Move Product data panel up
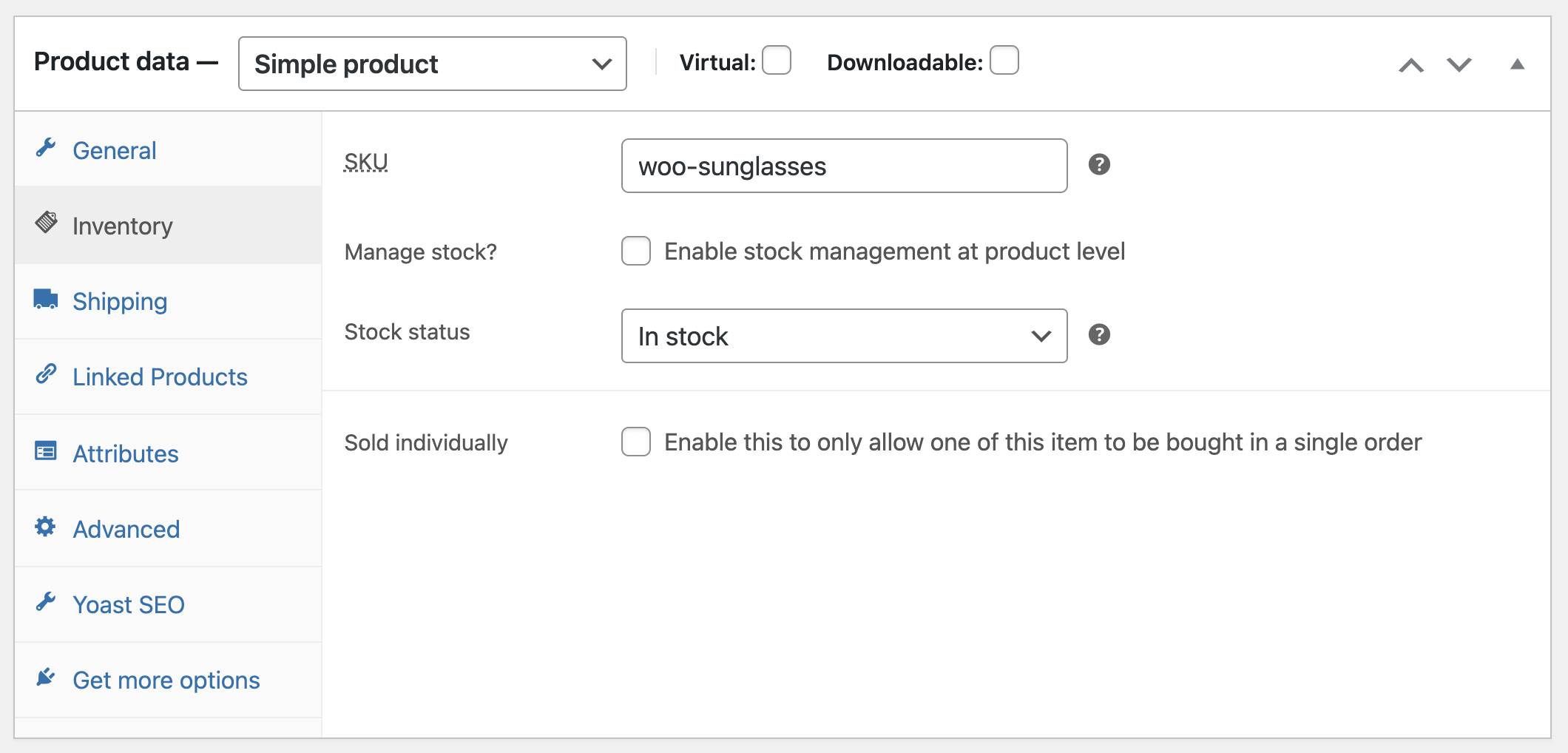 pyautogui.click(x=1411, y=65)
